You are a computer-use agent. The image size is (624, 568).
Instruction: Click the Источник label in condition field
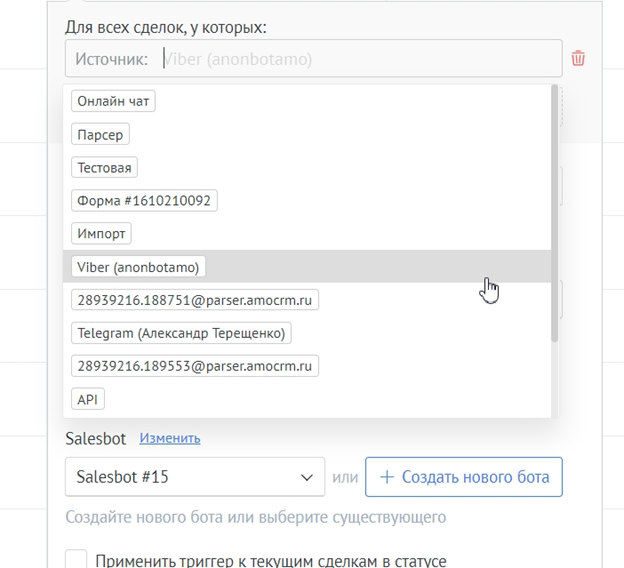pyautogui.click(x=111, y=59)
